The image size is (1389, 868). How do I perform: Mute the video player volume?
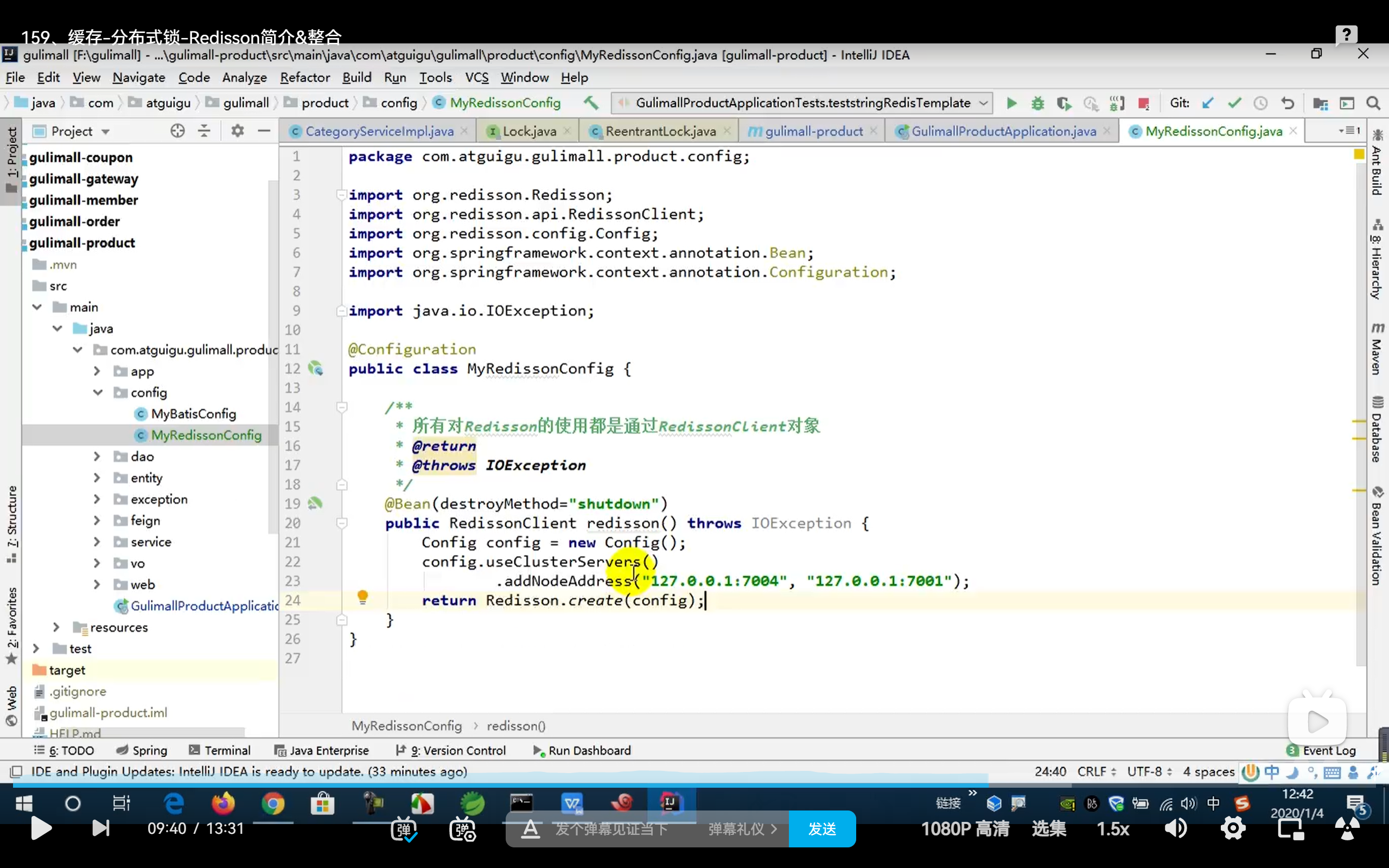1175,828
